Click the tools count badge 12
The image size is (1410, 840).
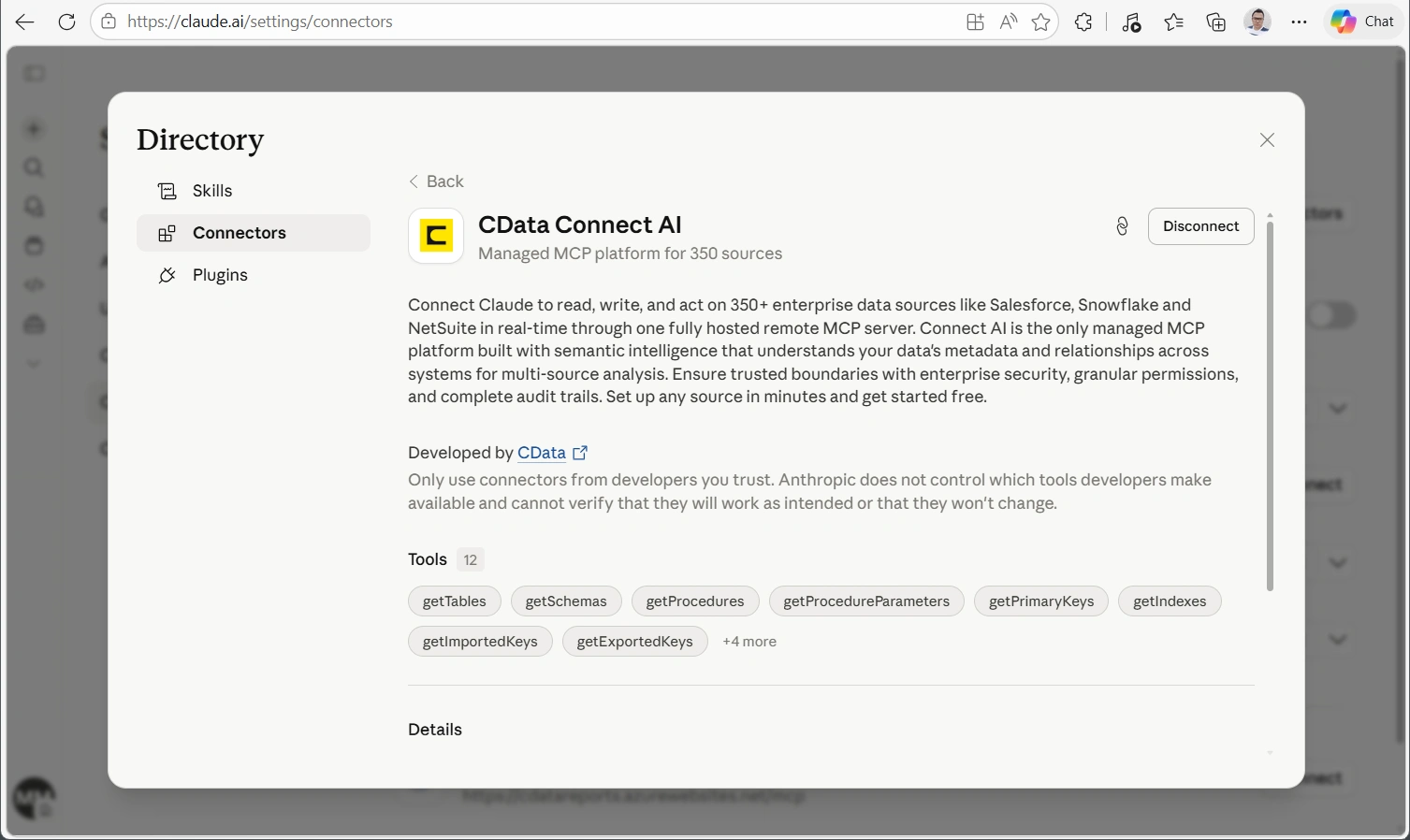click(471, 559)
